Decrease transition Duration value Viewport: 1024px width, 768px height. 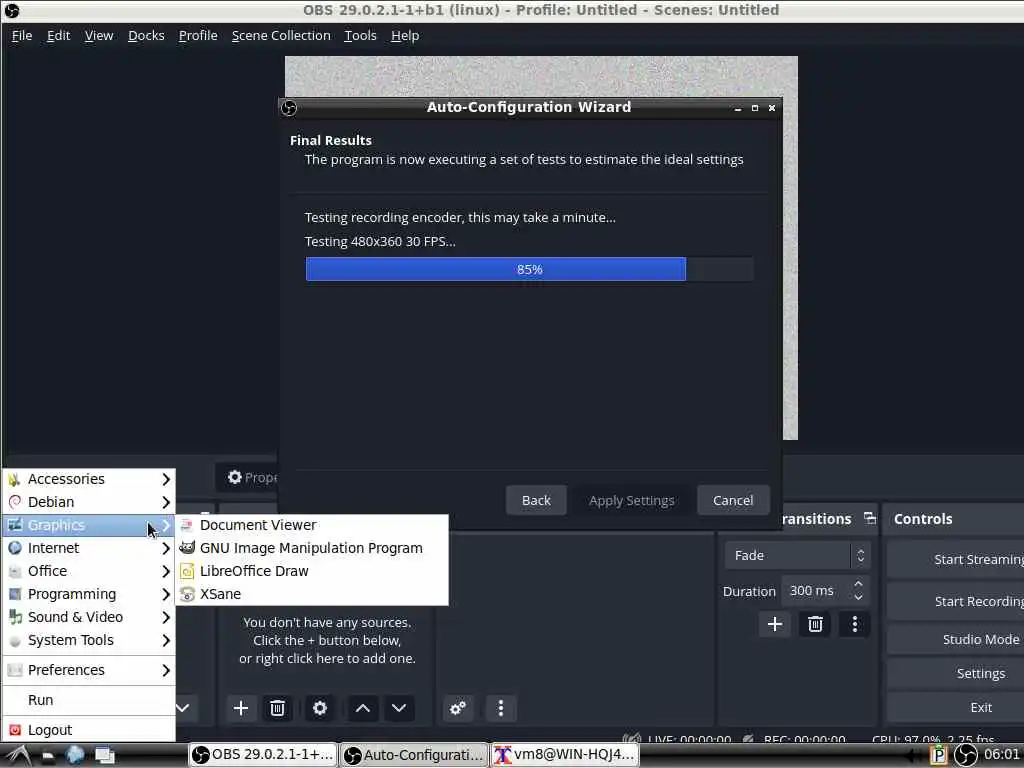(858, 597)
